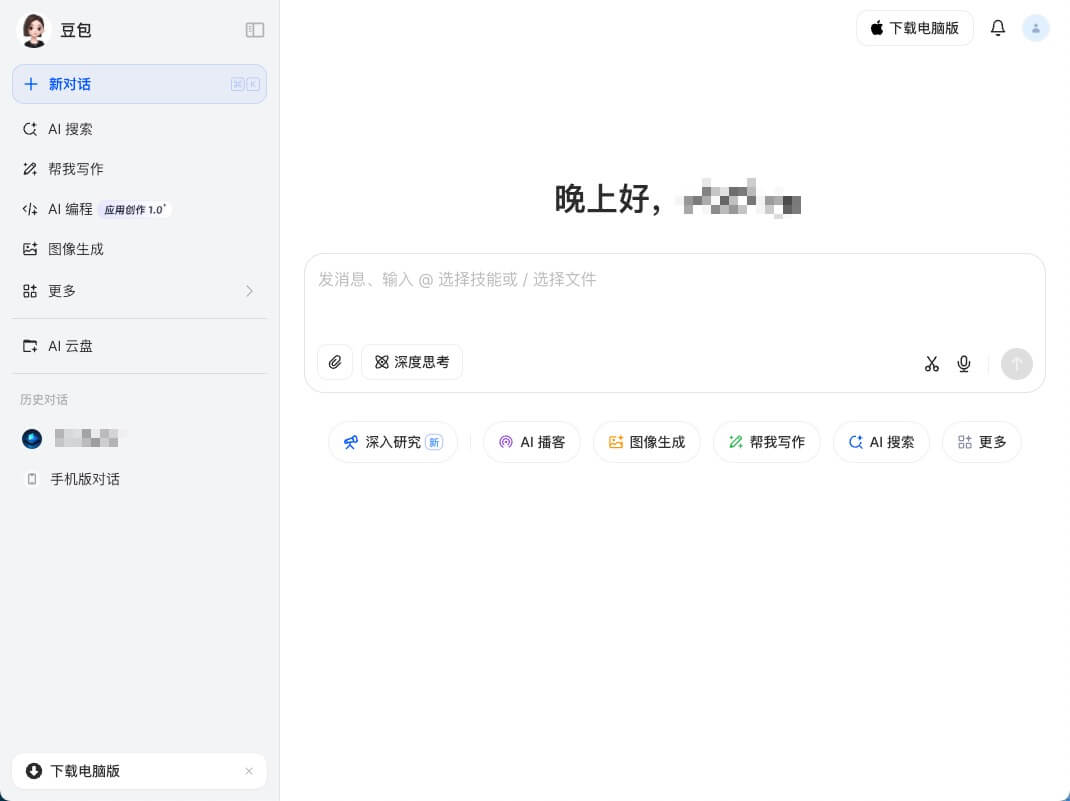Open the notifications bell
Image resolution: width=1070 pixels, height=801 pixels.
998,28
